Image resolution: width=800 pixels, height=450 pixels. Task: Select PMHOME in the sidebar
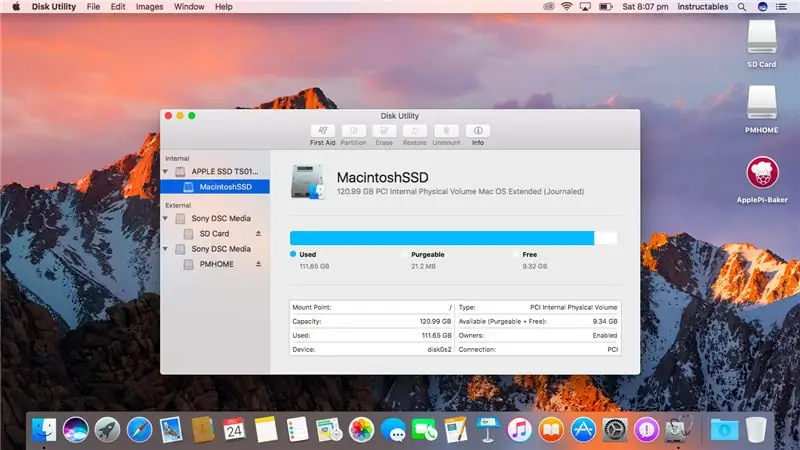[x=215, y=264]
